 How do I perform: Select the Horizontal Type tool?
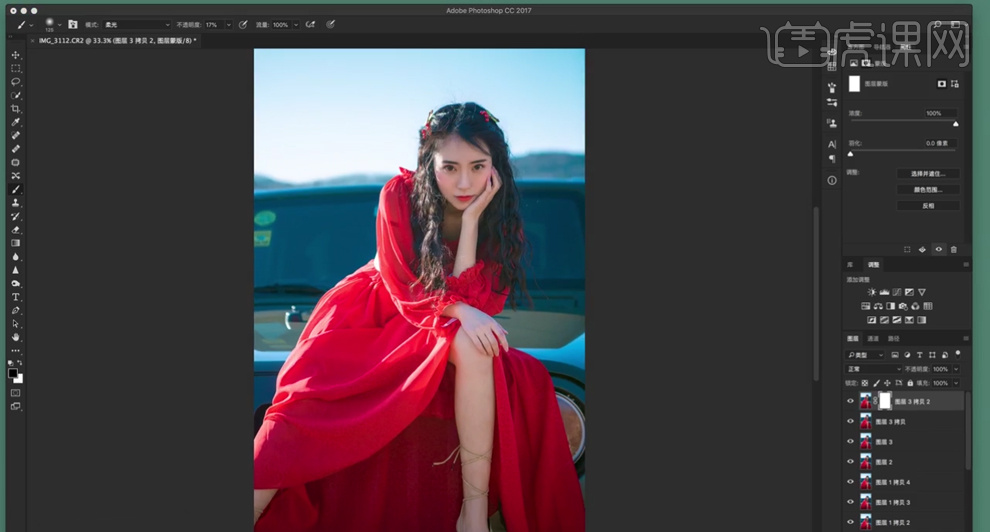coord(16,297)
